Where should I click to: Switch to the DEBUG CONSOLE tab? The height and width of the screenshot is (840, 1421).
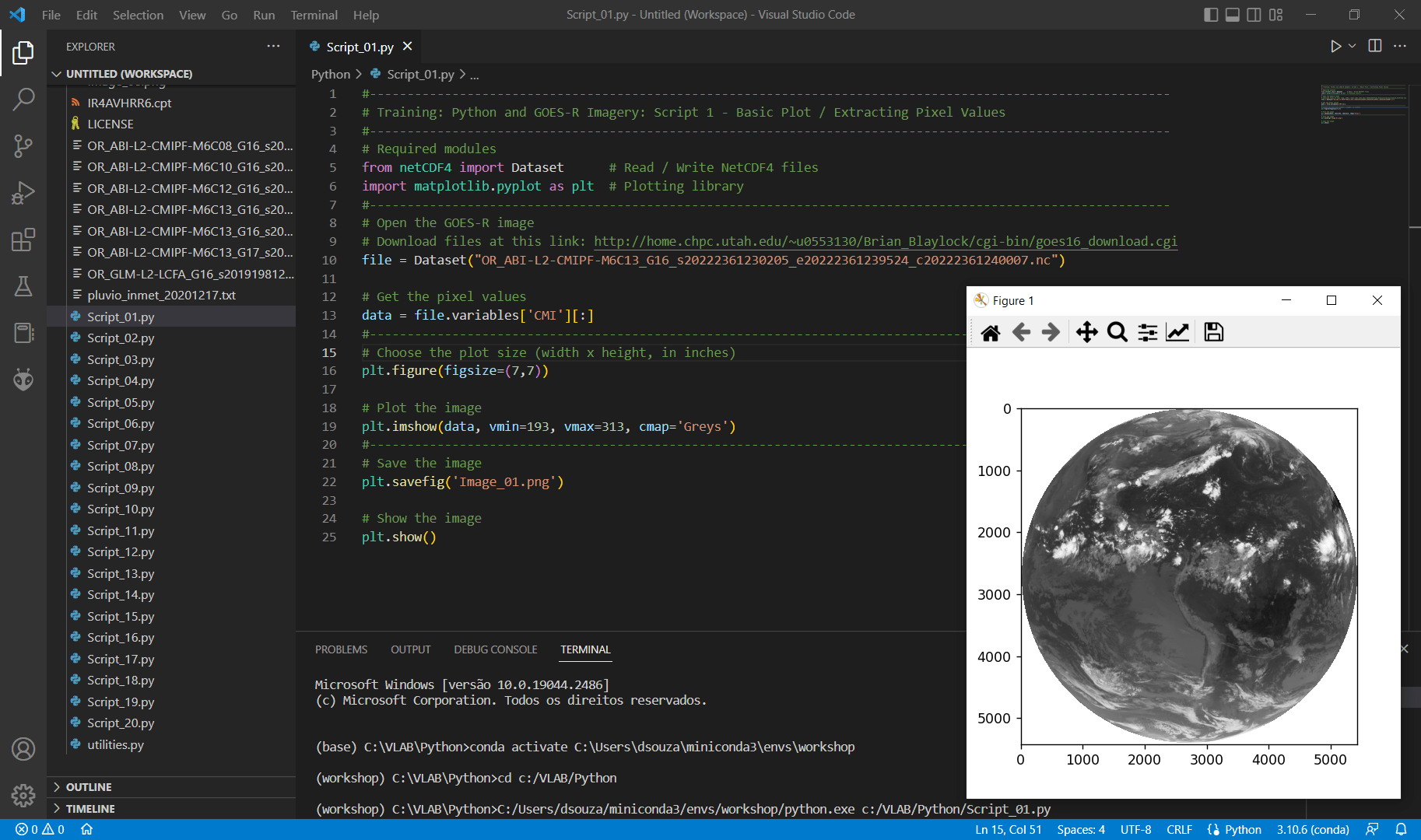coord(496,649)
